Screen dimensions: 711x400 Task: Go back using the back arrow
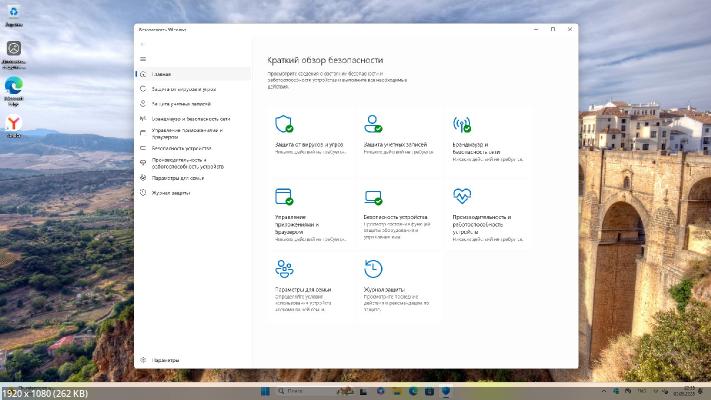[143, 45]
